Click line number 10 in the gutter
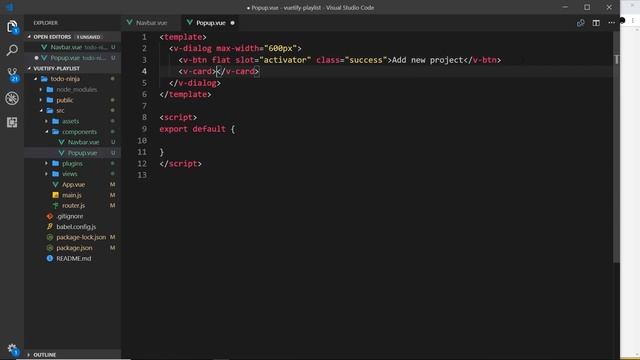 (142, 140)
